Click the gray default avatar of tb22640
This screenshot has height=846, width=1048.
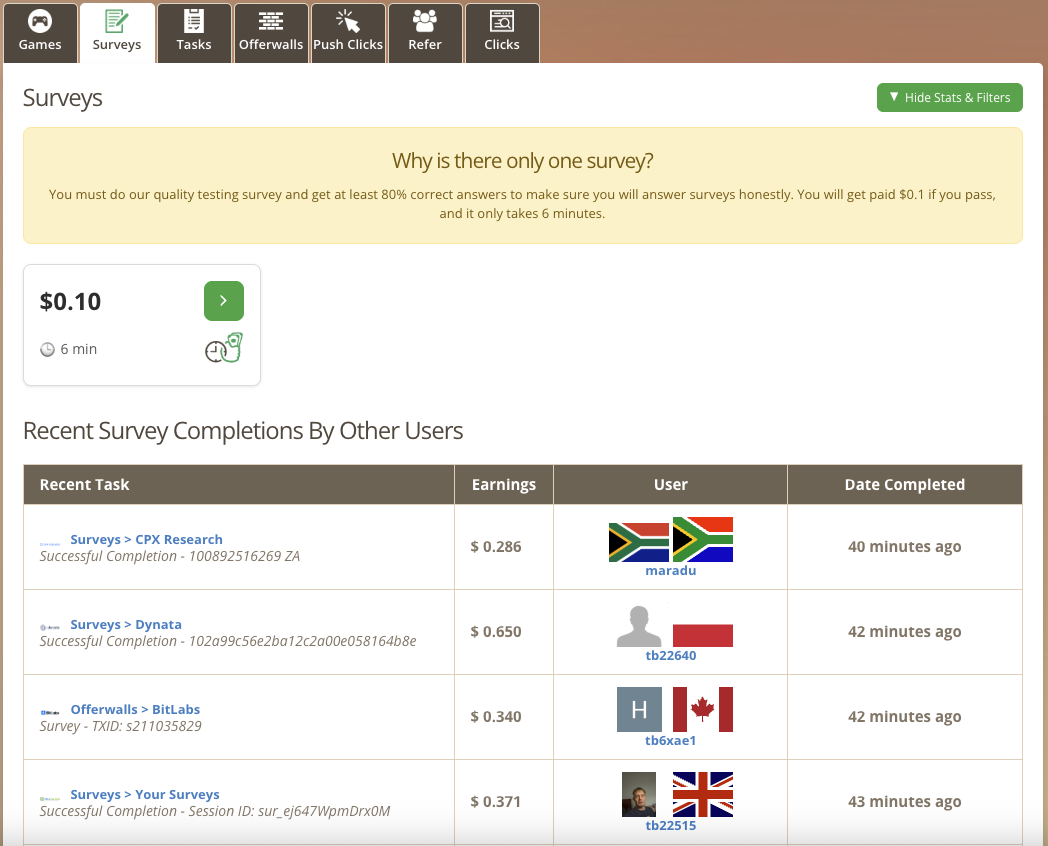pyautogui.click(x=639, y=626)
